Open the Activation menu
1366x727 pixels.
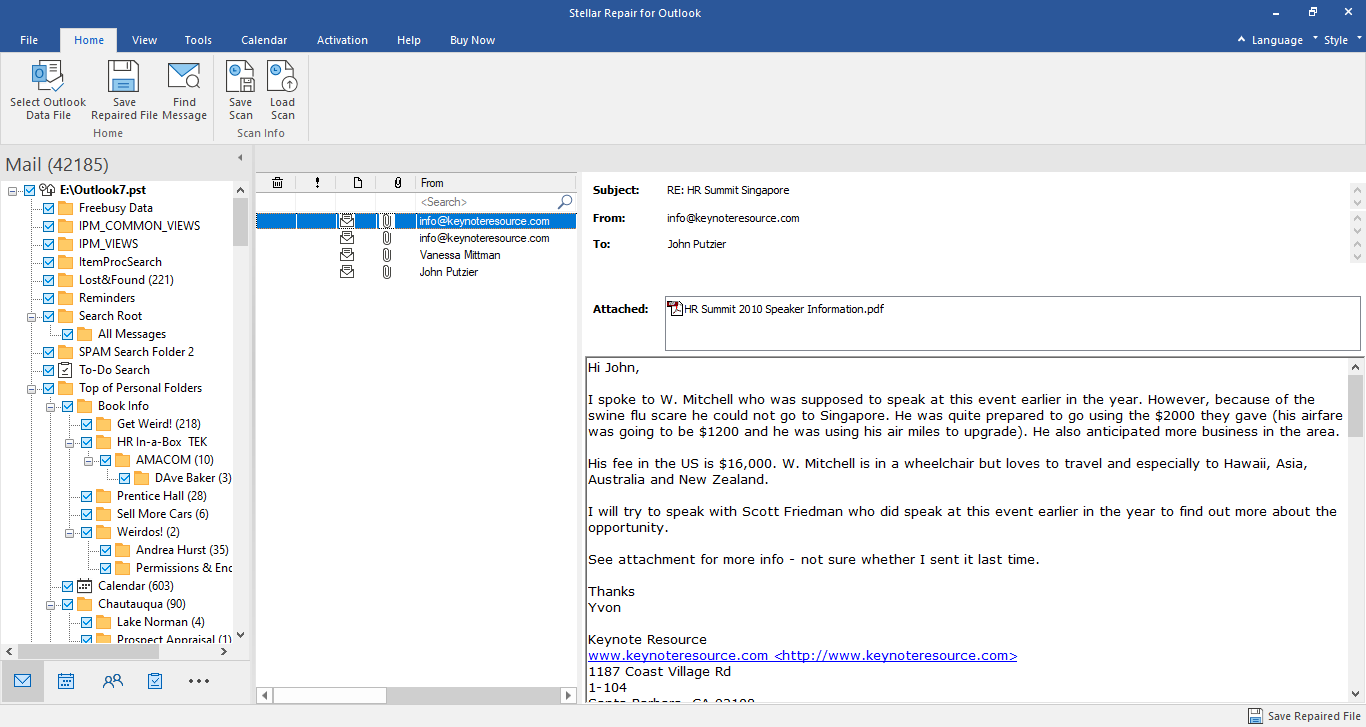(x=342, y=40)
